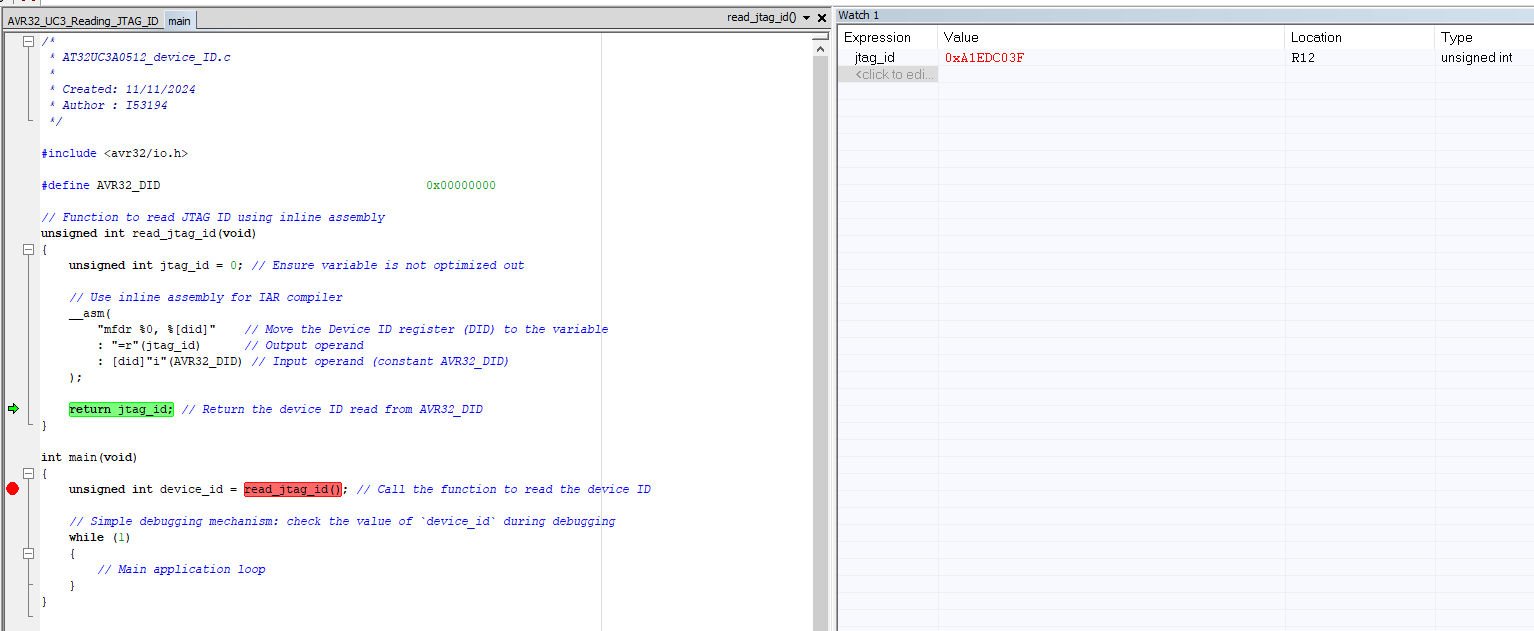Collapse the while loop block fold
This screenshot has height=631, width=1534.
coord(28,553)
